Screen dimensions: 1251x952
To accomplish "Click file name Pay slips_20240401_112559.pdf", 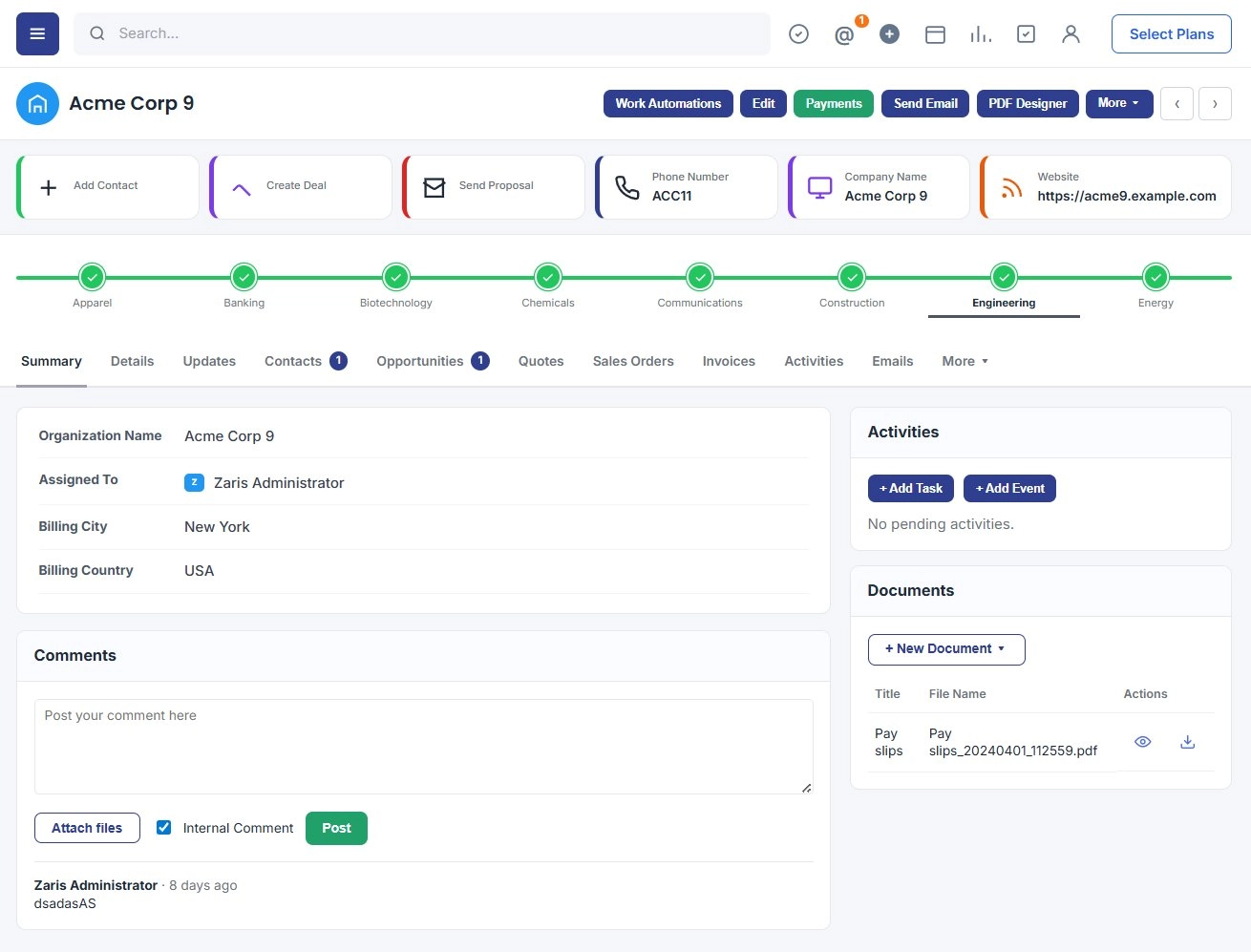I will pyautogui.click(x=1013, y=742).
